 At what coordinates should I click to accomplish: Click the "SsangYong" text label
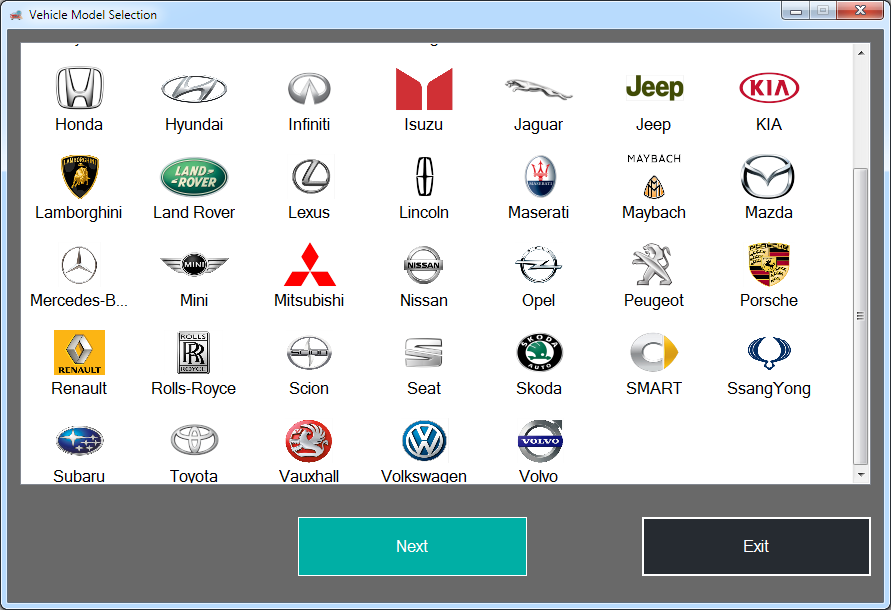[x=769, y=388]
